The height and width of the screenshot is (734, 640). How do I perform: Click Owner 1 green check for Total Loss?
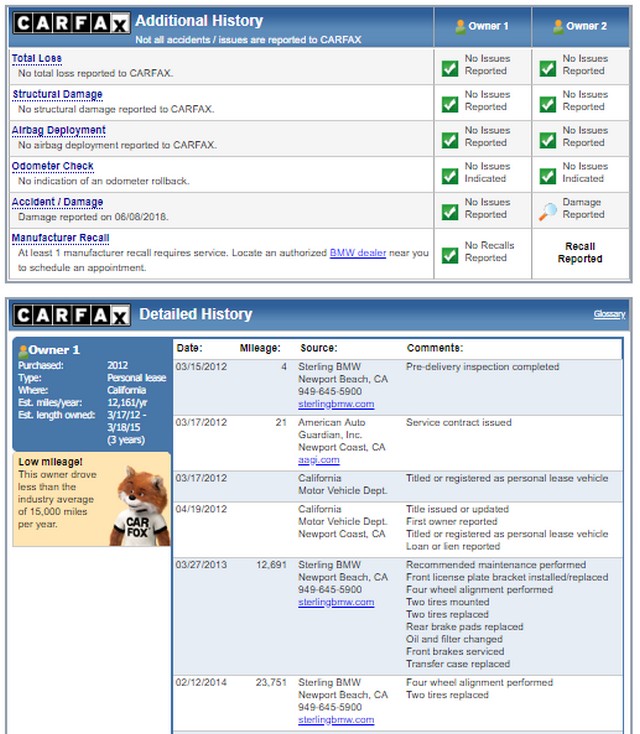point(450,68)
